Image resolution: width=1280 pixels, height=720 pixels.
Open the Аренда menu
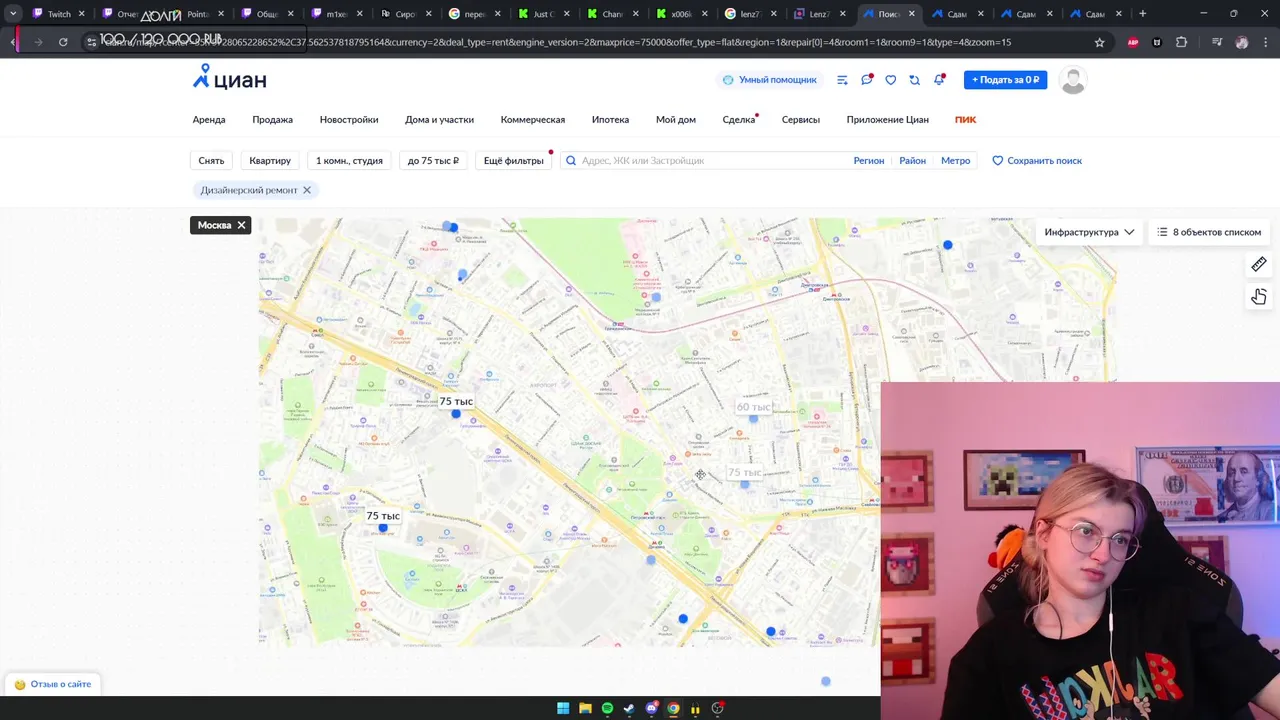[209, 119]
